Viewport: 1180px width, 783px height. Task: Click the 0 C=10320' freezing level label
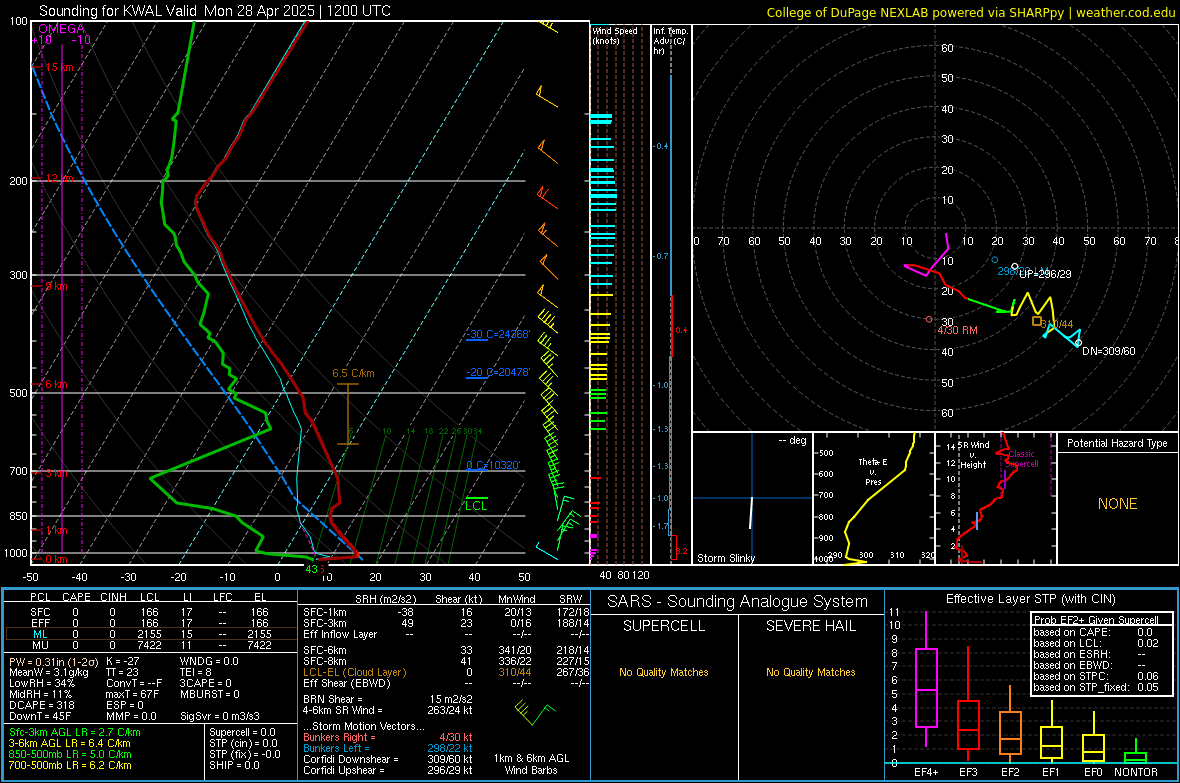tap(493, 465)
